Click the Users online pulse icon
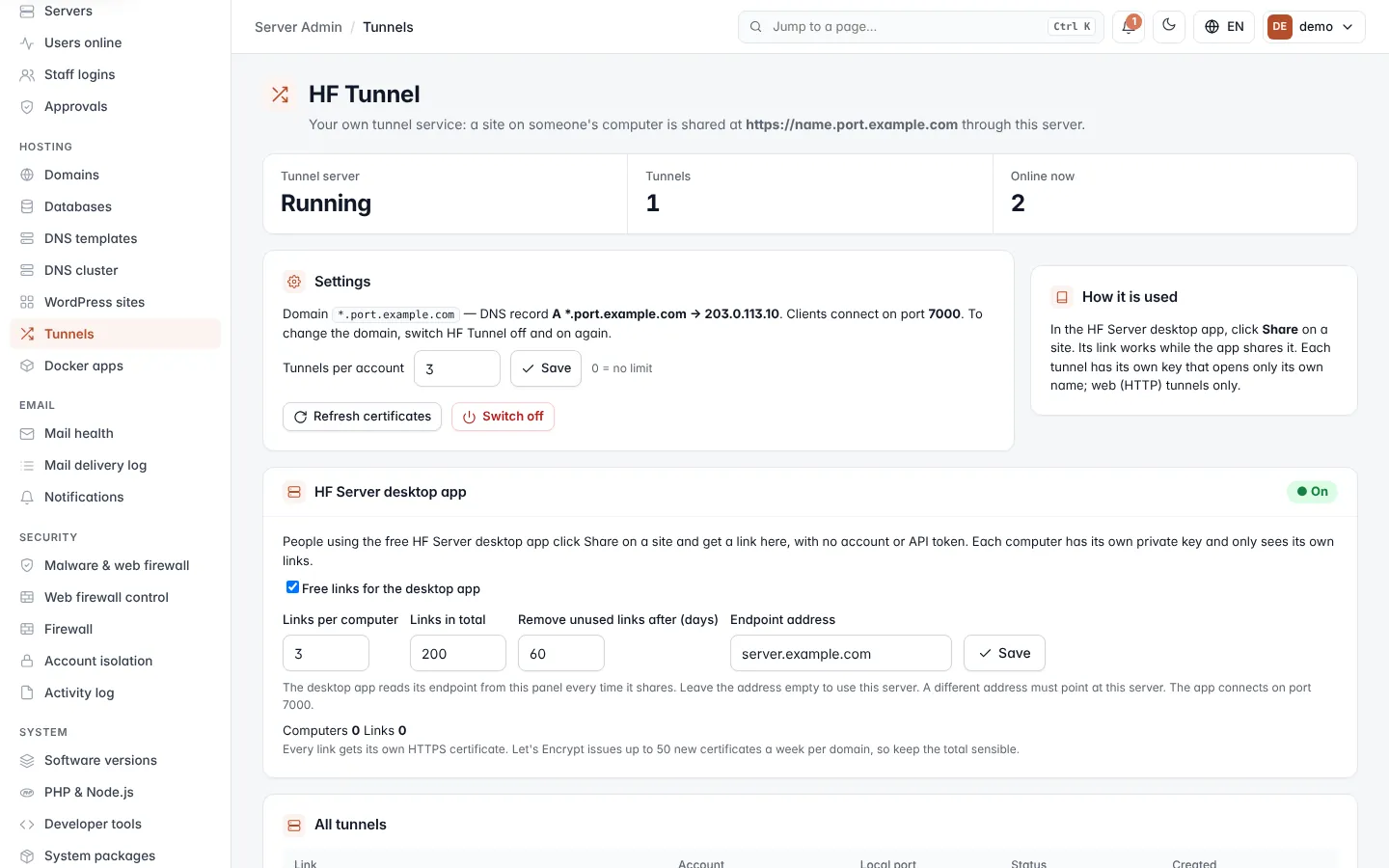 [x=27, y=43]
